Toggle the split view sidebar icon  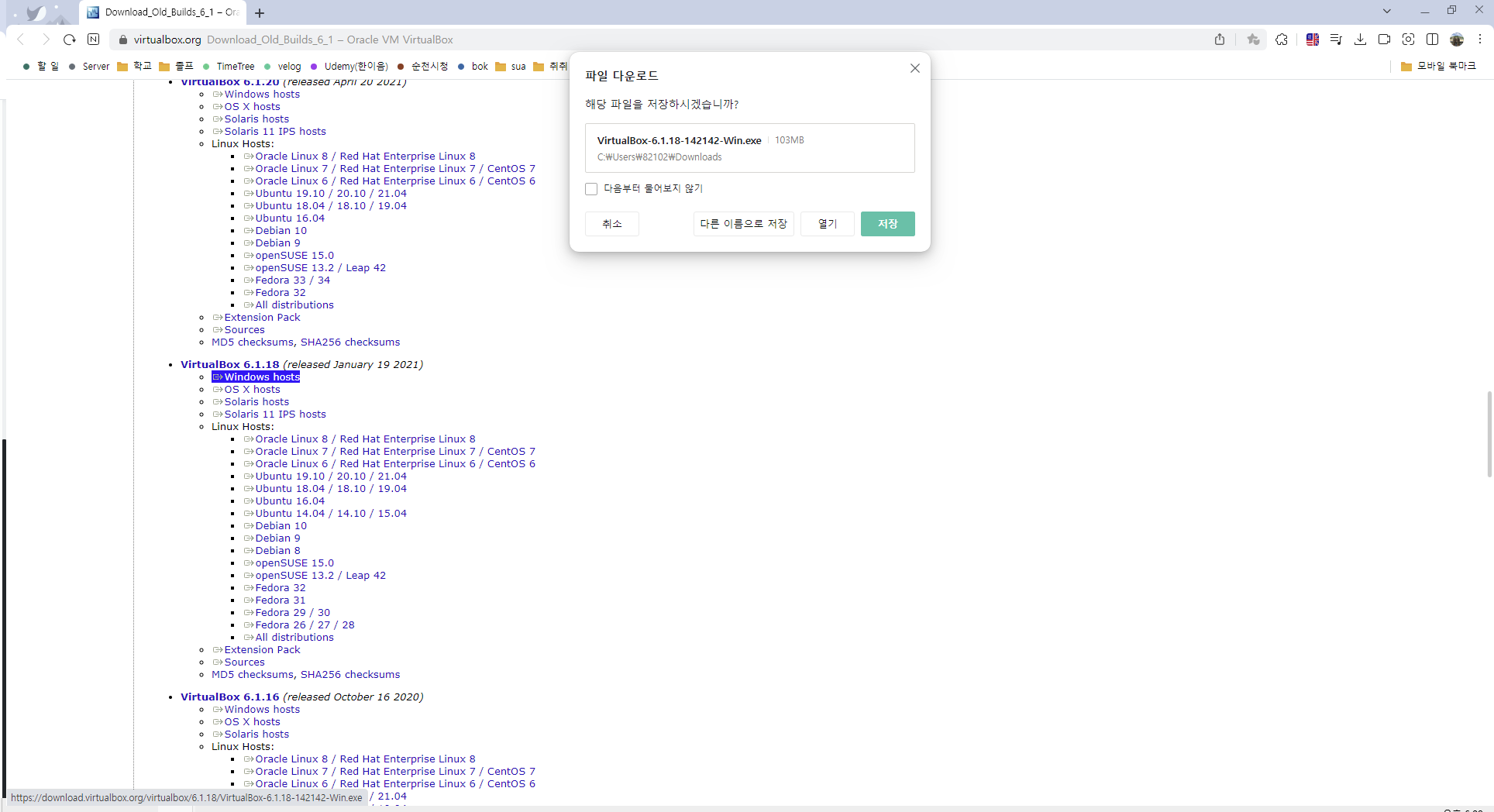1433,40
